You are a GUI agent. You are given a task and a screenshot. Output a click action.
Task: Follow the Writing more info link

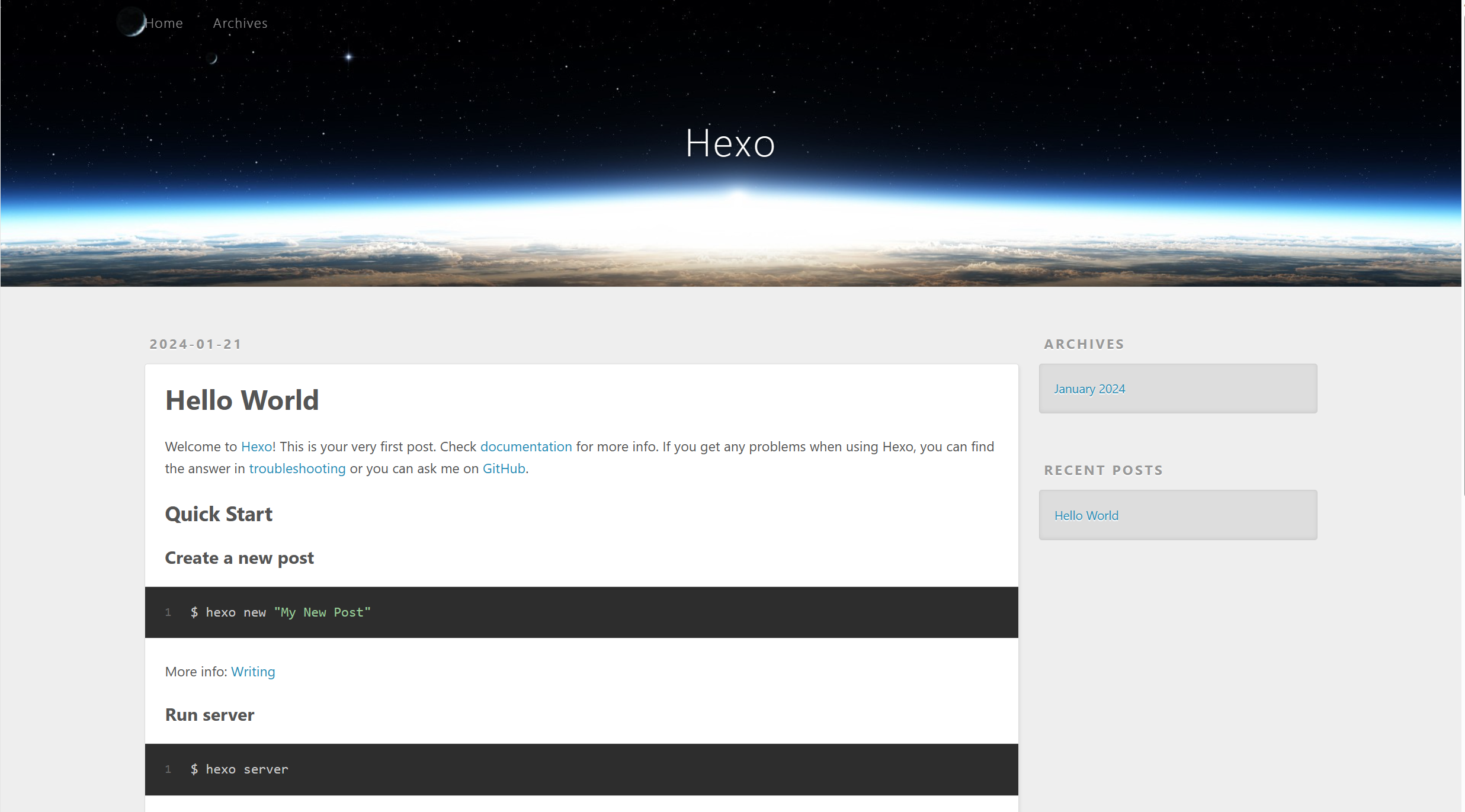pos(253,672)
